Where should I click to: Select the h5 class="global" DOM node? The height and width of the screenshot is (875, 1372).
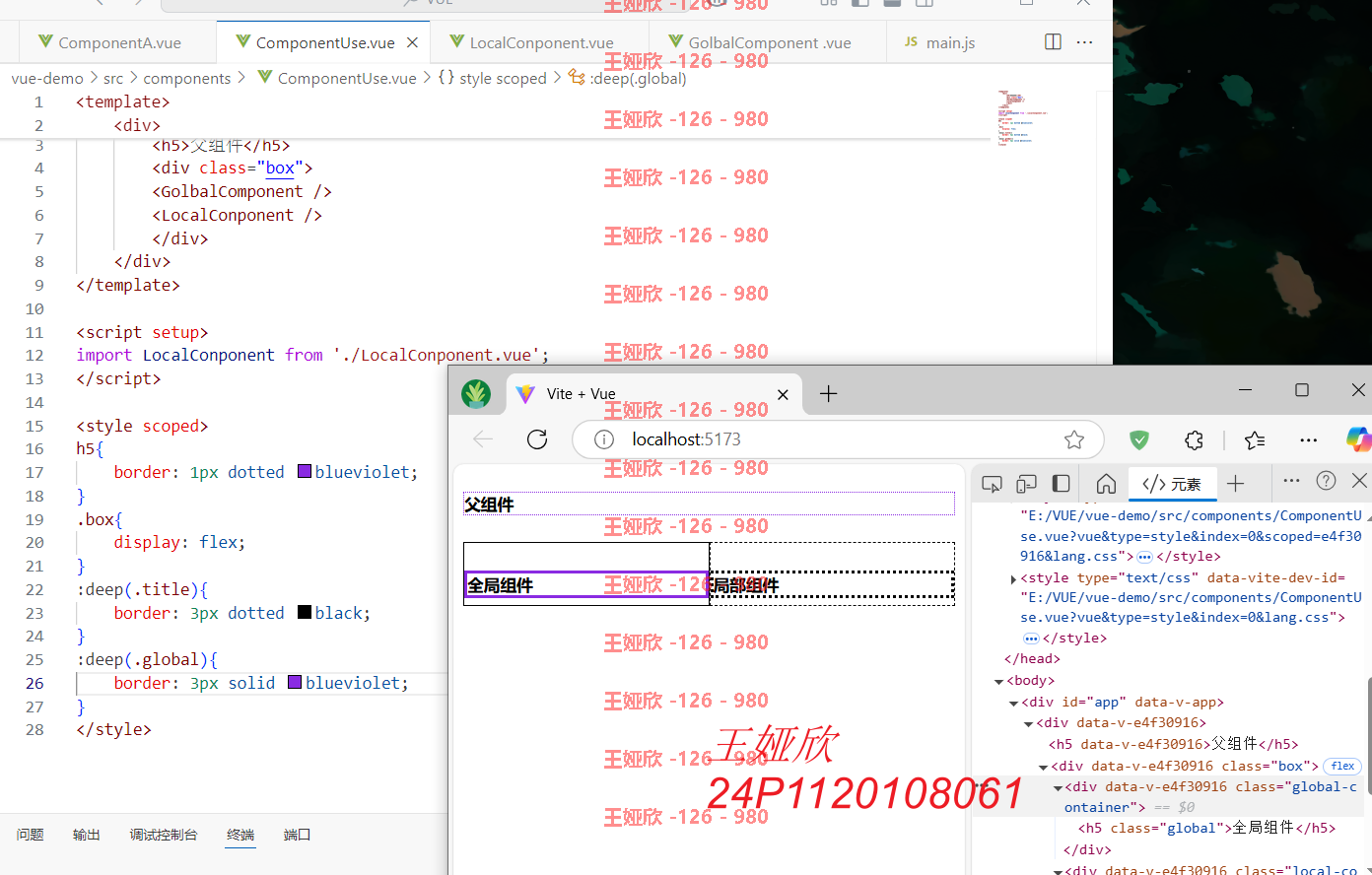click(1206, 828)
